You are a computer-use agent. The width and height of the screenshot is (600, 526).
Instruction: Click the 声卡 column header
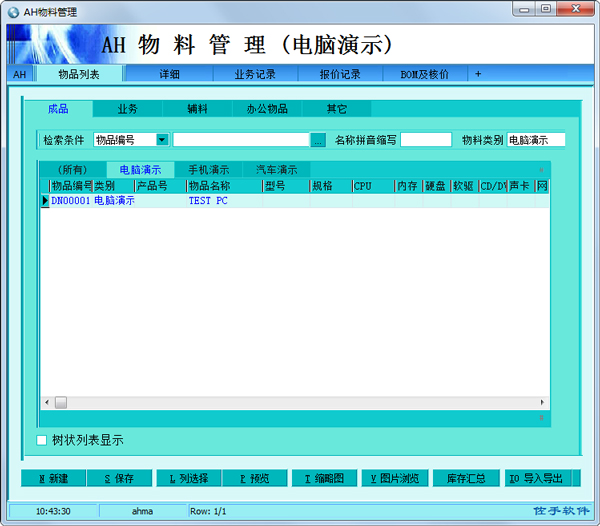click(x=521, y=186)
